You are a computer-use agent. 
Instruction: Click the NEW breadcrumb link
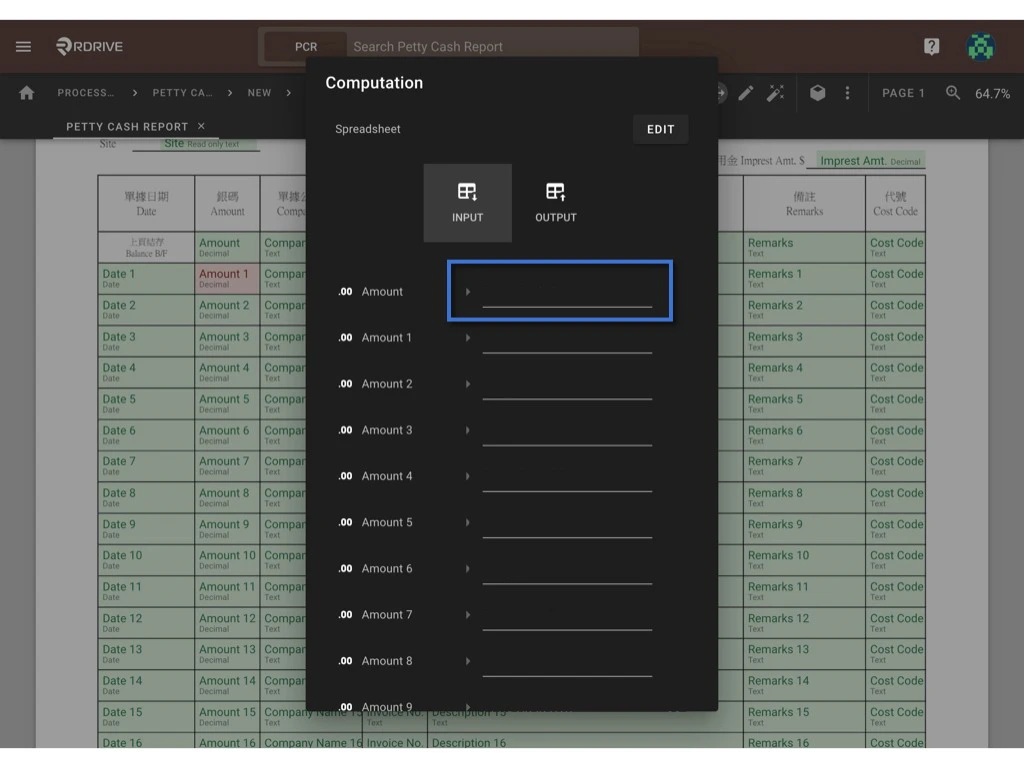click(258, 92)
